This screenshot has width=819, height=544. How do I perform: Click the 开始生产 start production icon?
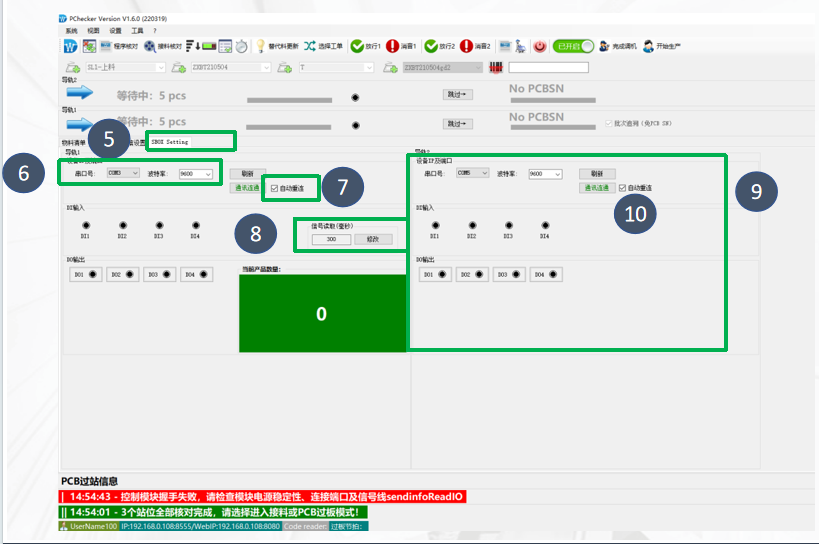[x=648, y=46]
